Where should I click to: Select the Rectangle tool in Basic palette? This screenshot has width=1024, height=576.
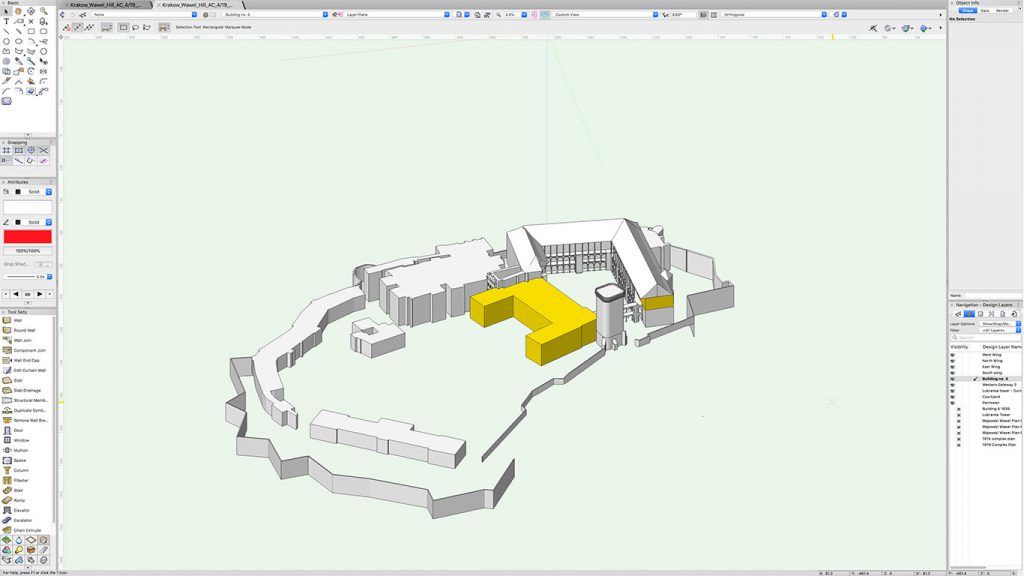31,31
